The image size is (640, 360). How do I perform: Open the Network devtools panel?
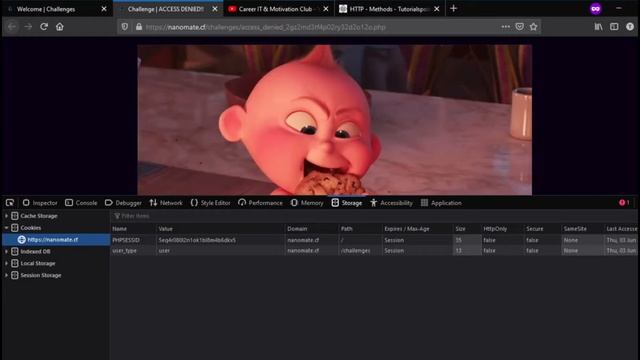[166, 203]
